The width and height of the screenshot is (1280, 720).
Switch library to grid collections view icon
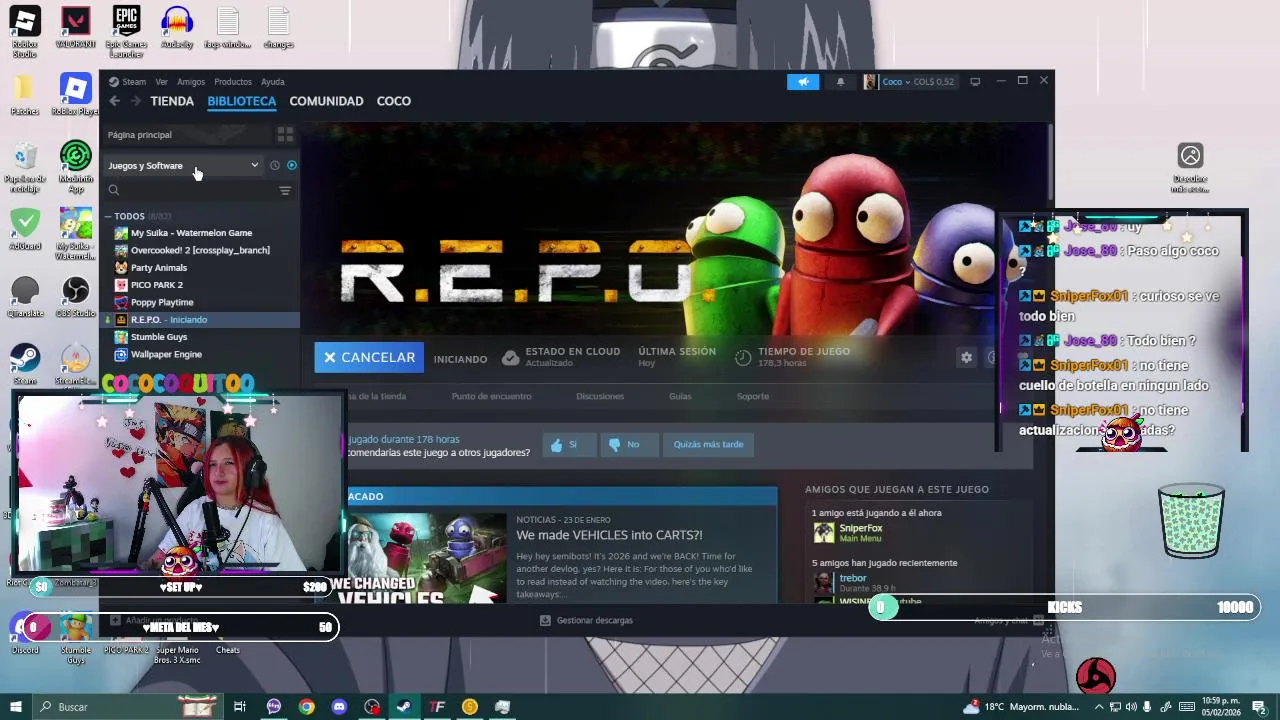pos(285,134)
